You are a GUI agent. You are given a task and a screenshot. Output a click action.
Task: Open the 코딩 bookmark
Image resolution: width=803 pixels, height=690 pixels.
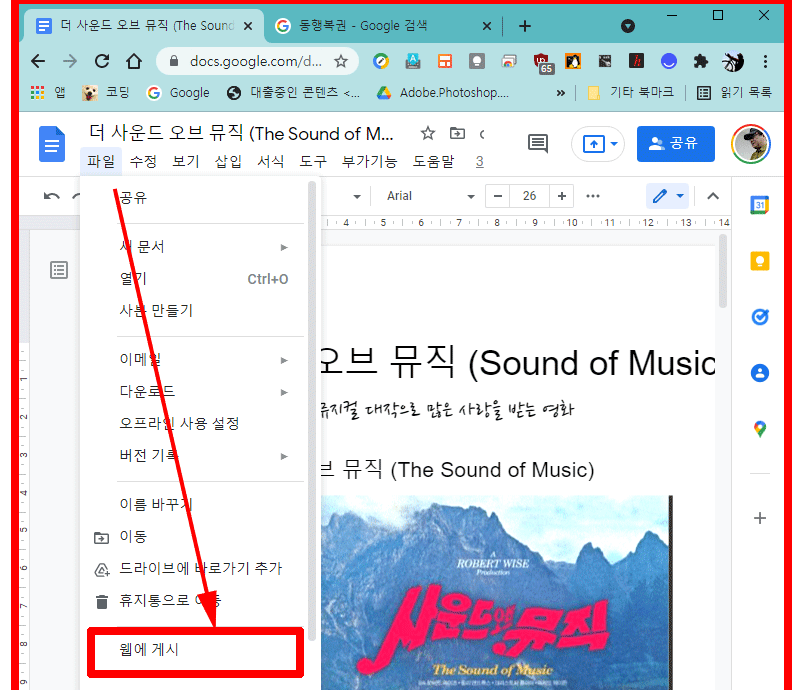coord(106,92)
